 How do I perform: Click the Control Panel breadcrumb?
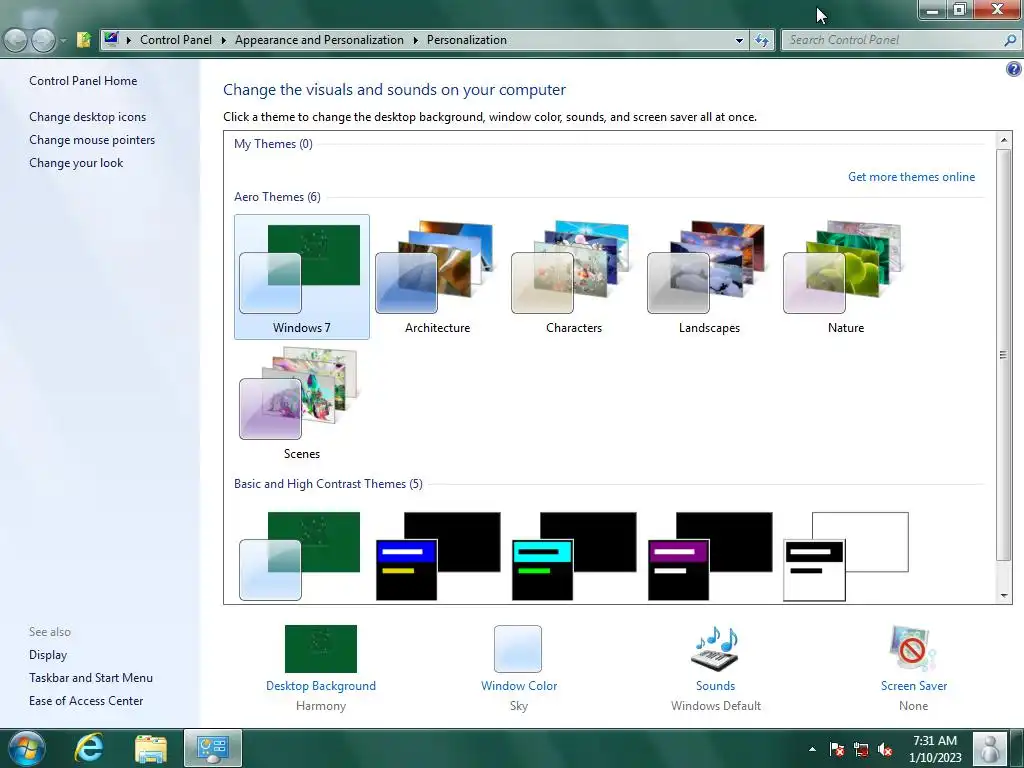coord(176,40)
